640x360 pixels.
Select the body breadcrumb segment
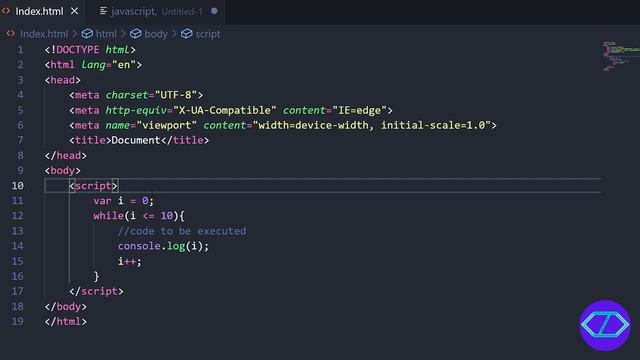tap(156, 34)
